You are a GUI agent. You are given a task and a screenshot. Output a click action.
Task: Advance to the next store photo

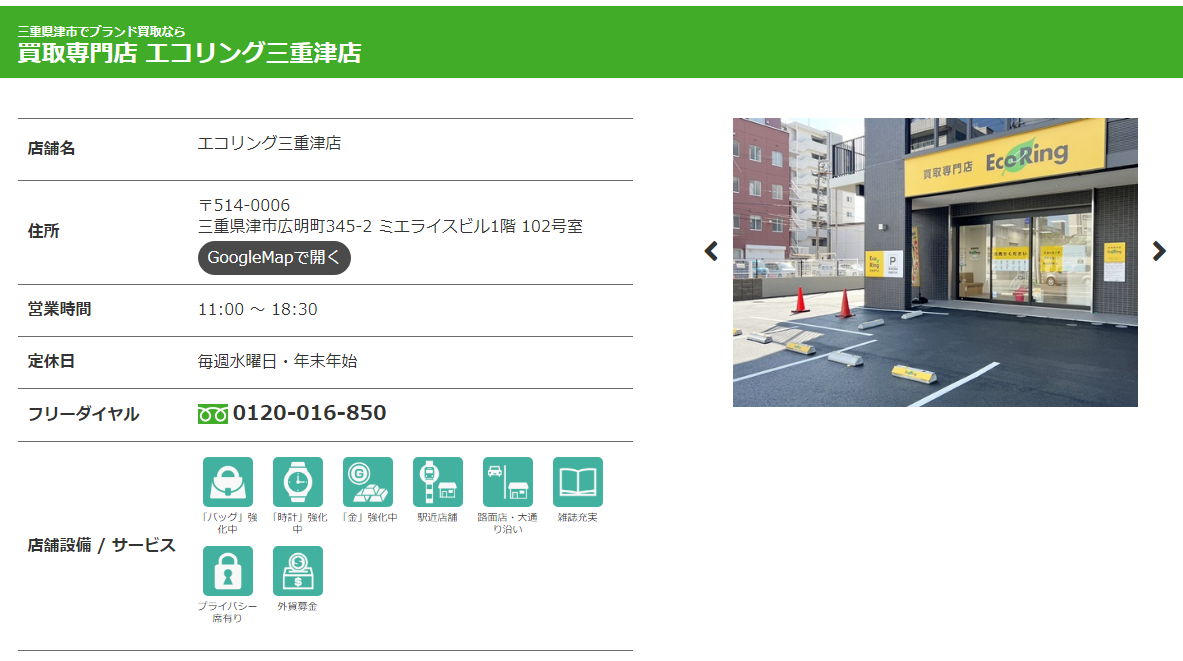(1159, 251)
